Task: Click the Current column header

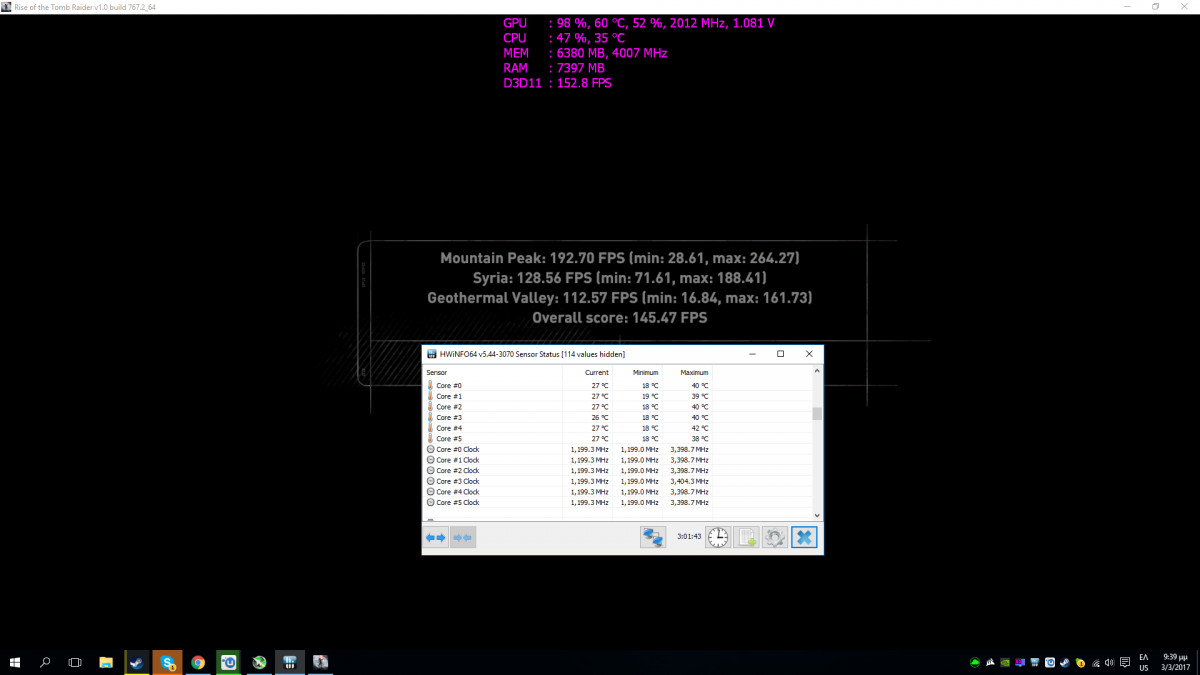Action: pyautogui.click(x=586, y=372)
